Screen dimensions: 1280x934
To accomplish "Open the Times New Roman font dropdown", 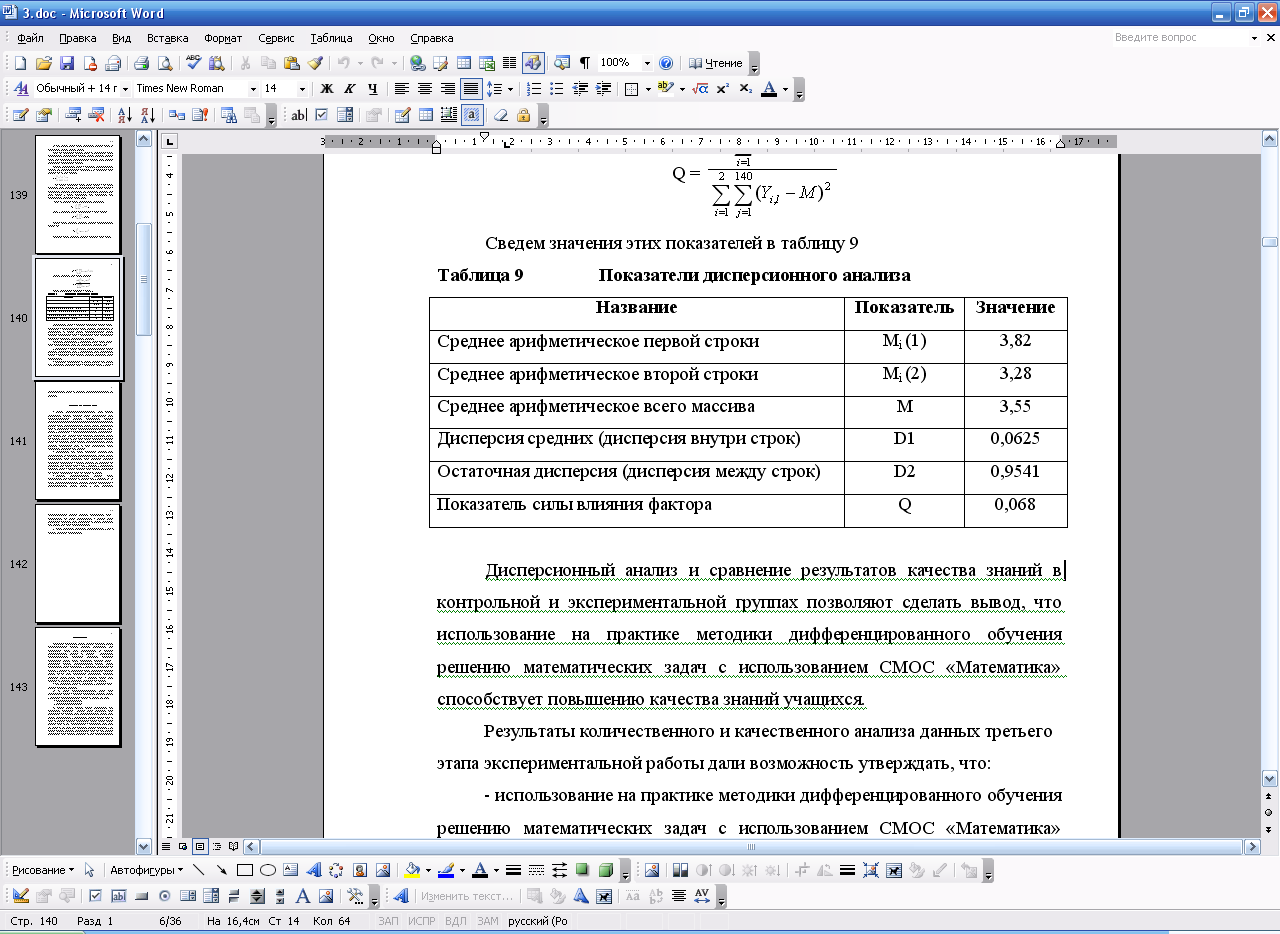I will click(x=252, y=88).
